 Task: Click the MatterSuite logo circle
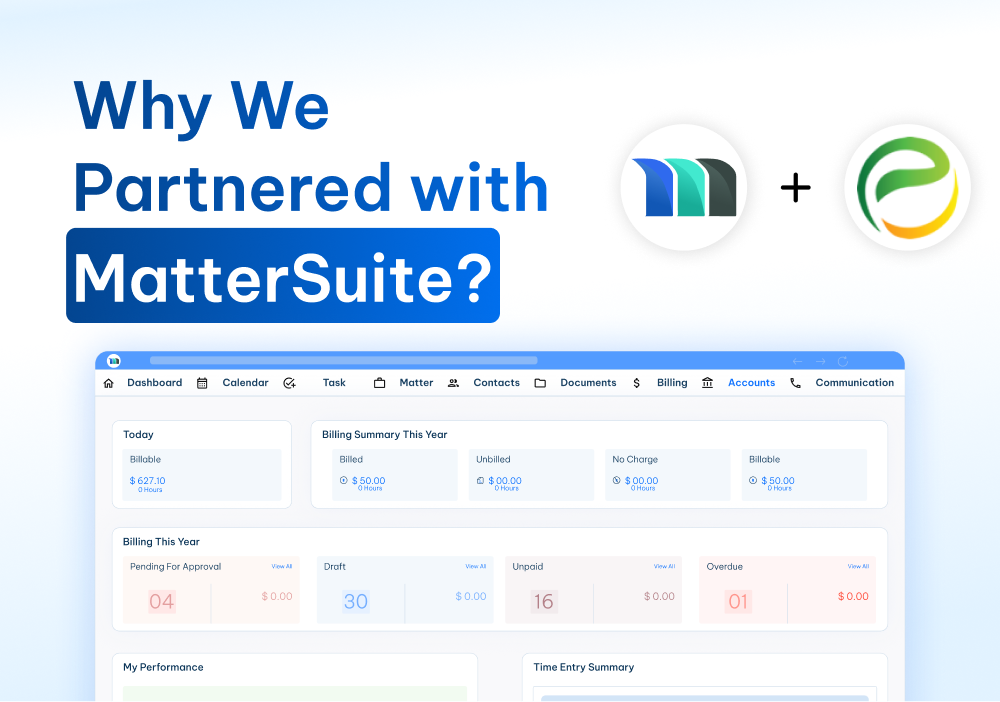pos(684,187)
